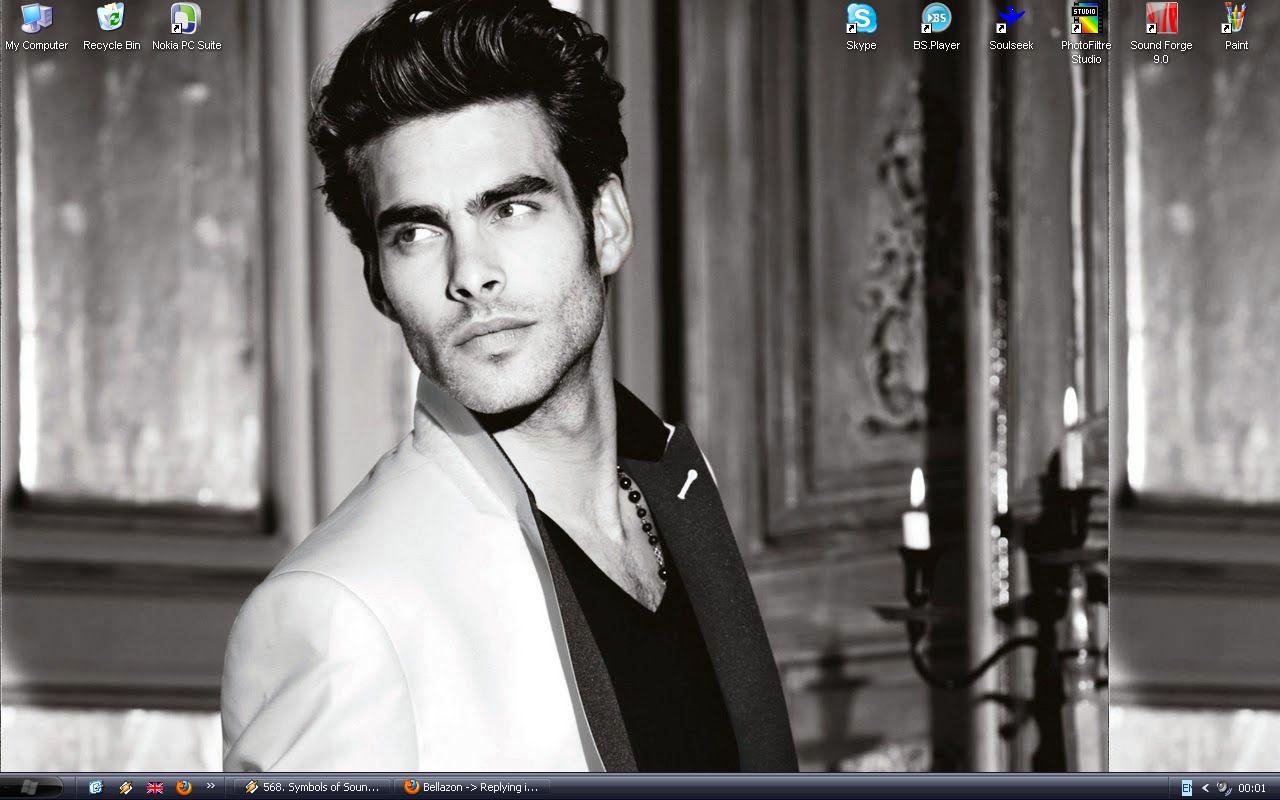Click the first blue quick launch icon

tap(96, 787)
